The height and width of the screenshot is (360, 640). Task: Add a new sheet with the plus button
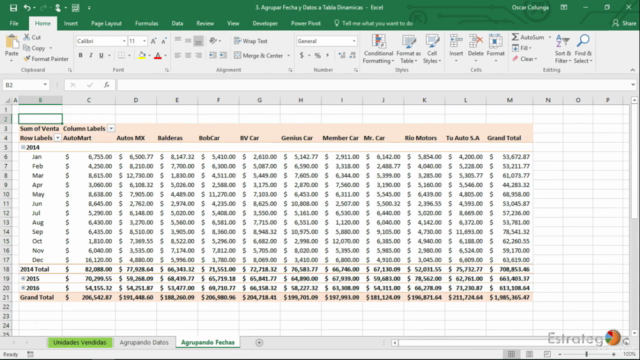pos(259,342)
